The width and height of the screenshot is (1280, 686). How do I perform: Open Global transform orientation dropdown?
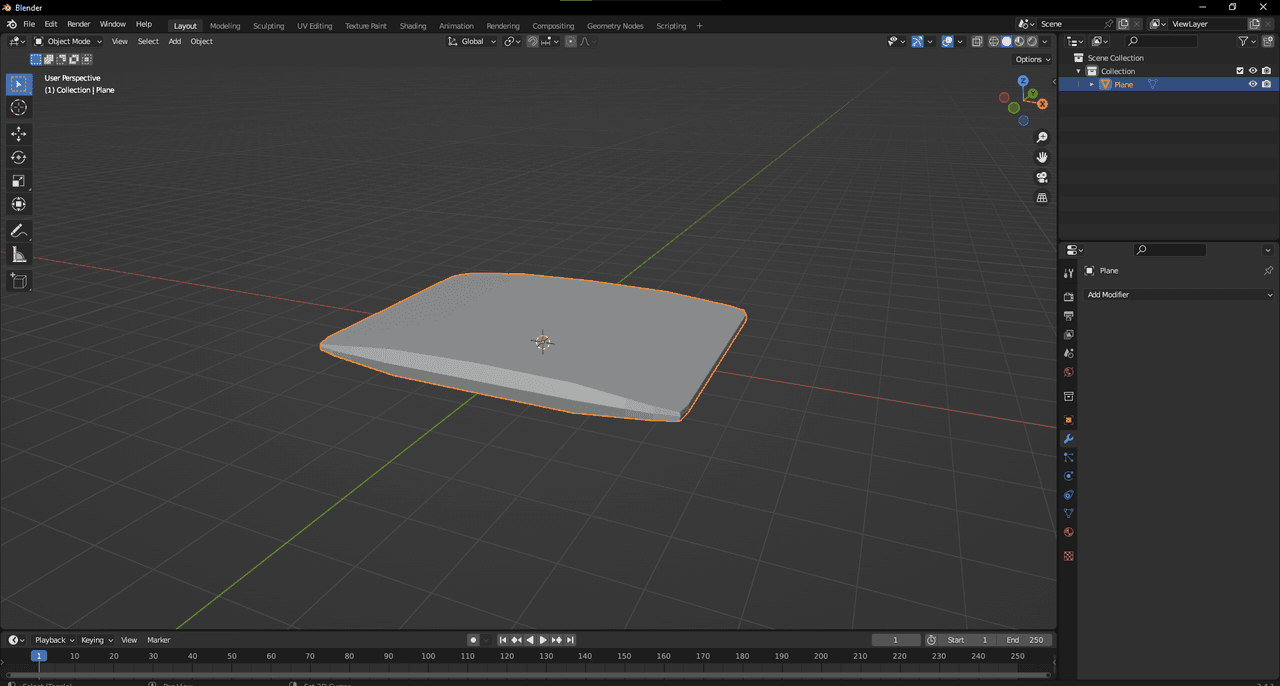coord(472,41)
